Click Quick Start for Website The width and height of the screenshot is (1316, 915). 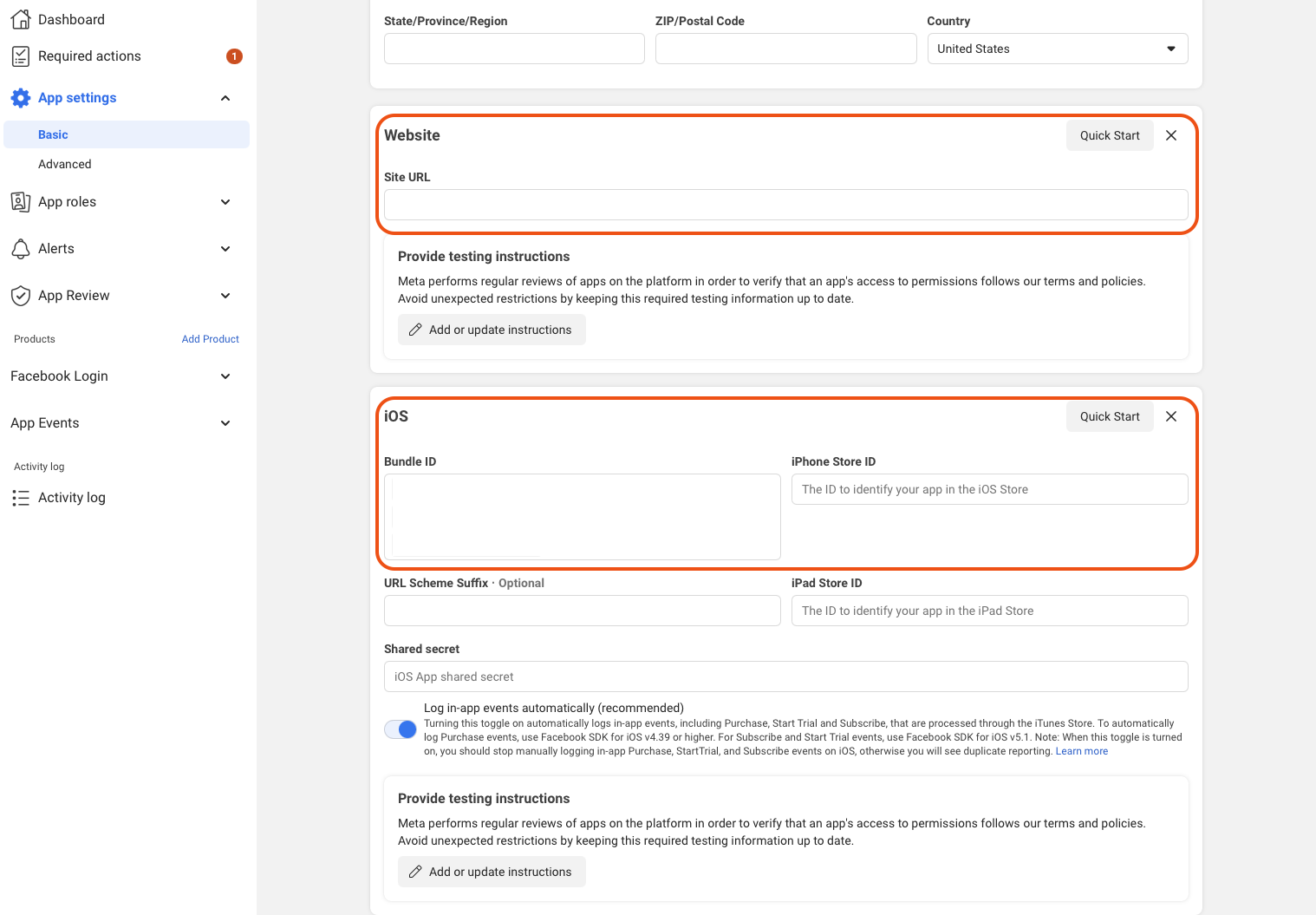tap(1110, 135)
